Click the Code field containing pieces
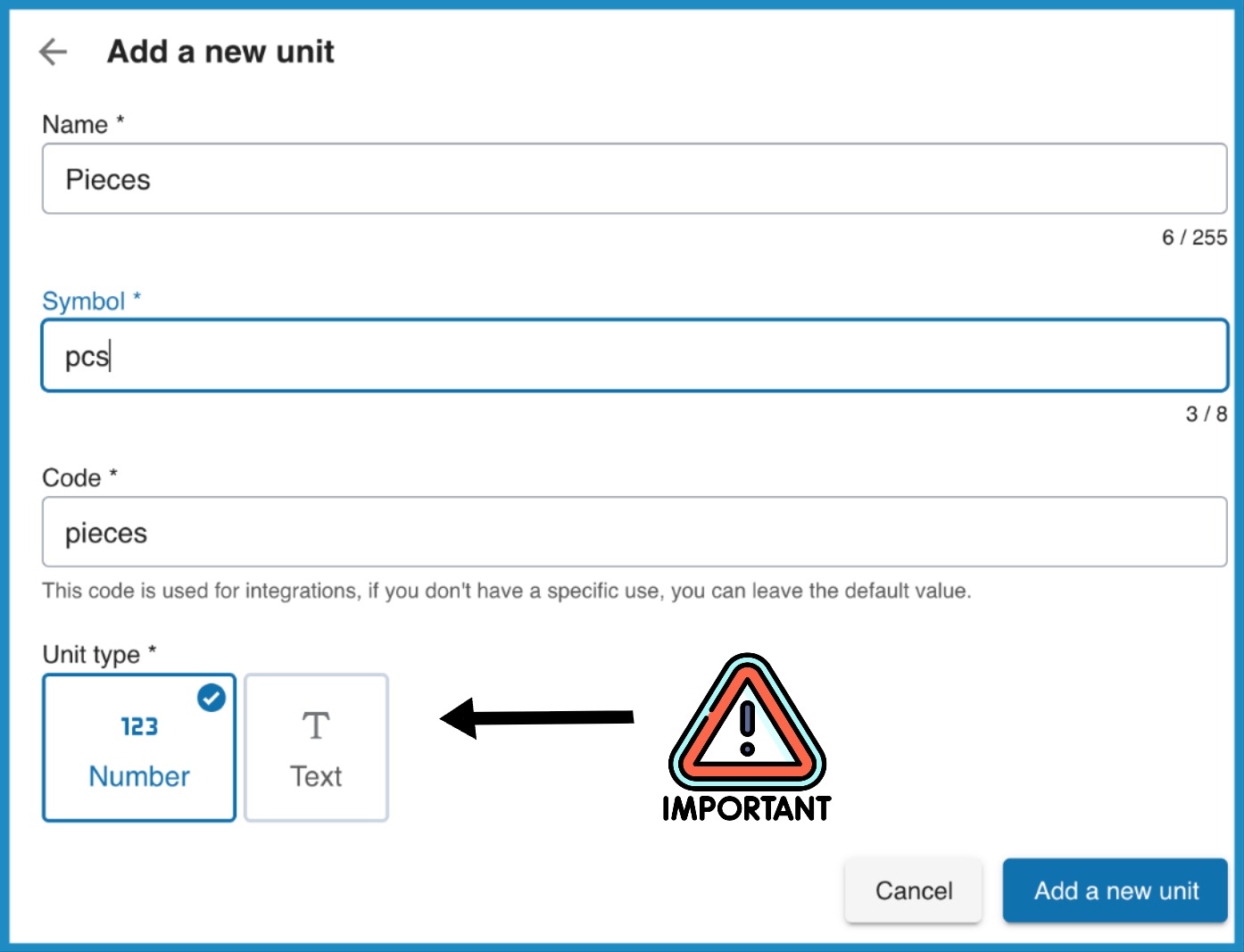 click(x=634, y=532)
